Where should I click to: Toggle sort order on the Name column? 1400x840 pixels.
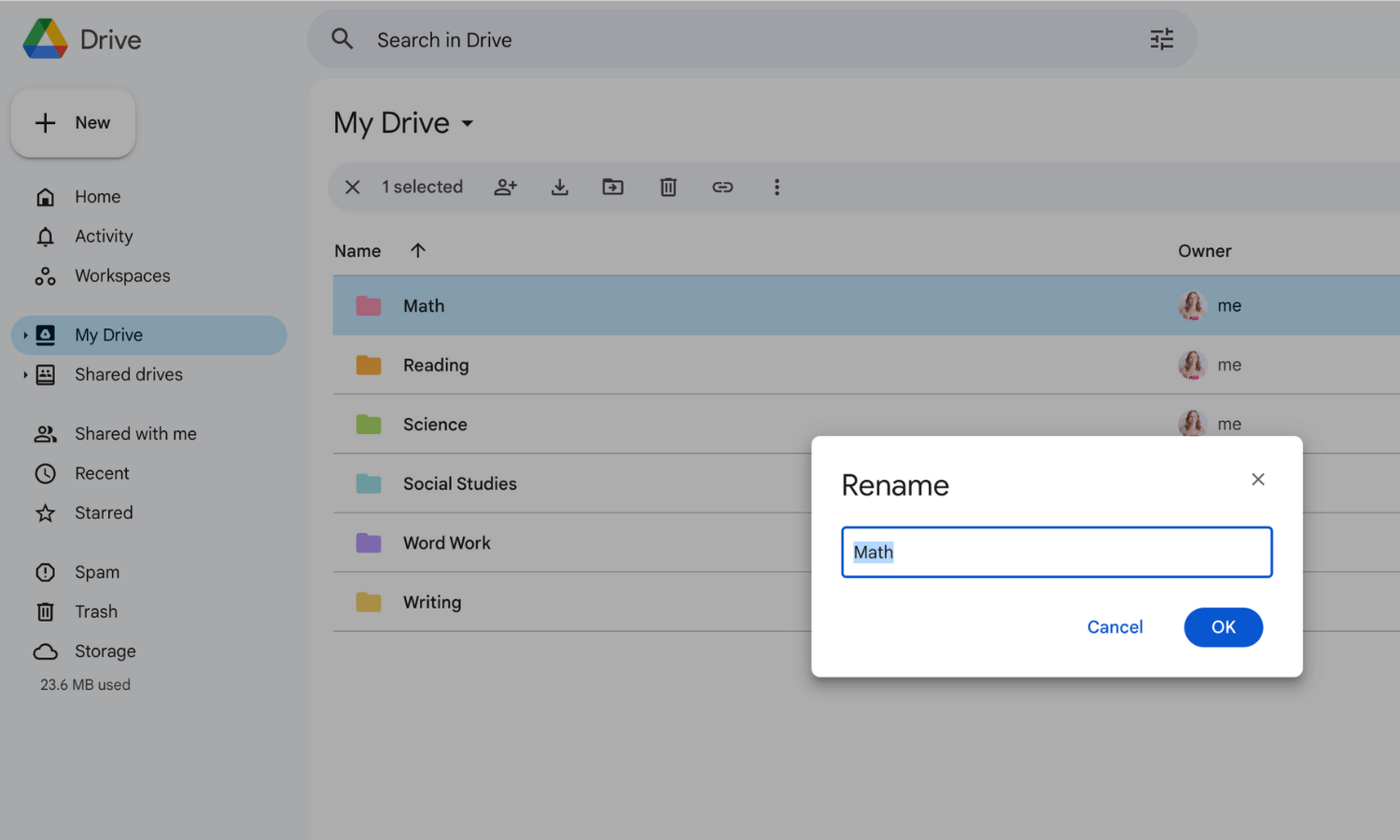pyautogui.click(x=417, y=250)
